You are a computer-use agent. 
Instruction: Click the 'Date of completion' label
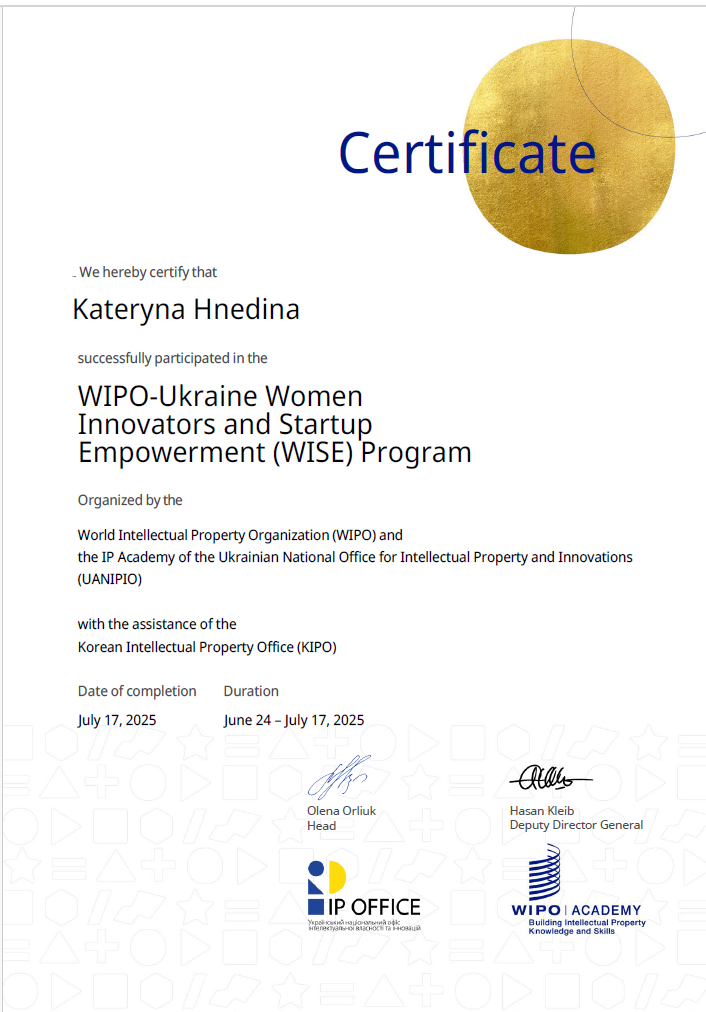(x=137, y=691)
